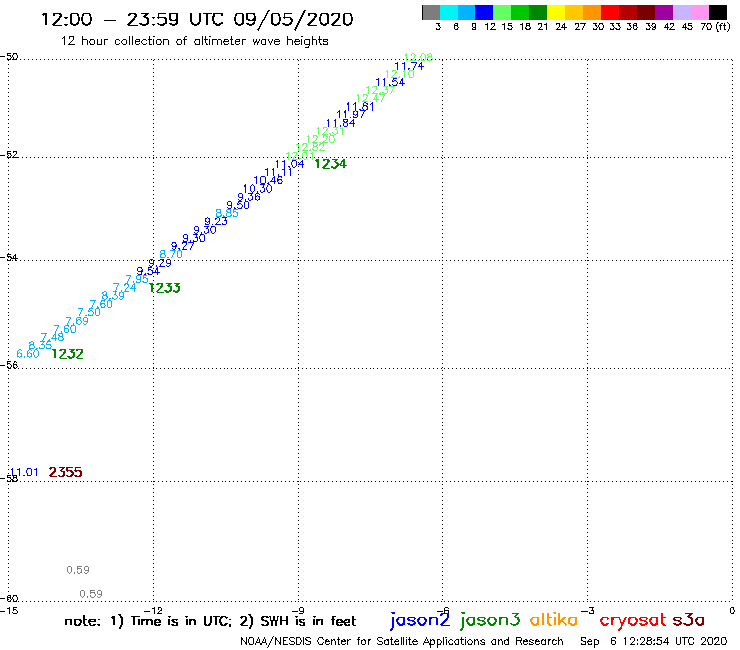
Task: Click the -15 longitude axis label
Action: click(9, 610)
